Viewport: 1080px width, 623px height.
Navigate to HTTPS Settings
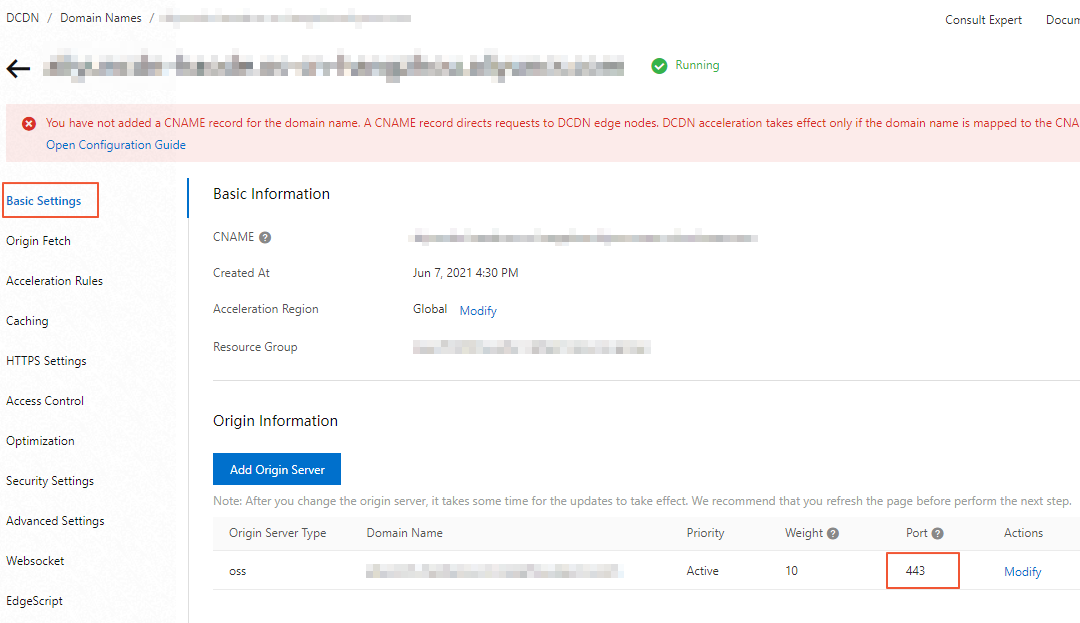[44, 360]
